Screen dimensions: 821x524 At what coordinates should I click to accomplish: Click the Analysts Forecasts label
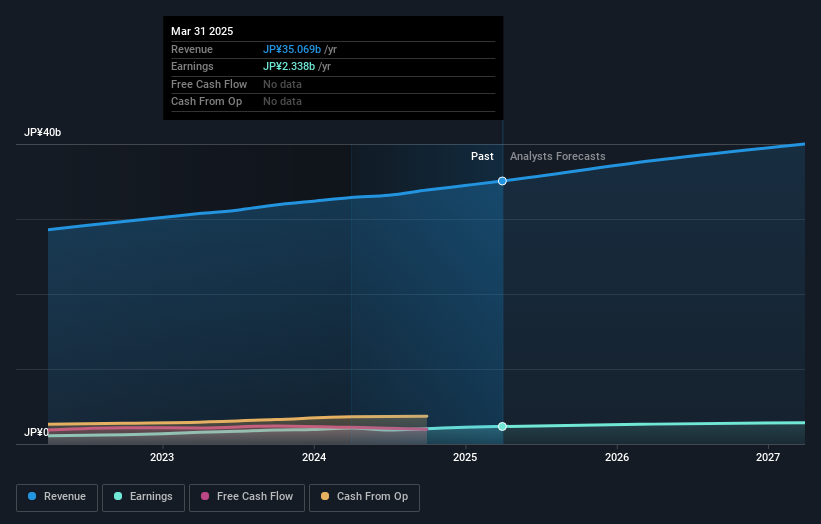click(x=558, y=157)
